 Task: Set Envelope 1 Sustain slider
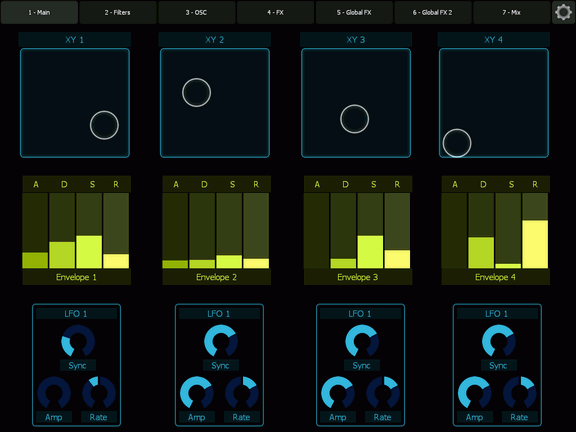89,231
